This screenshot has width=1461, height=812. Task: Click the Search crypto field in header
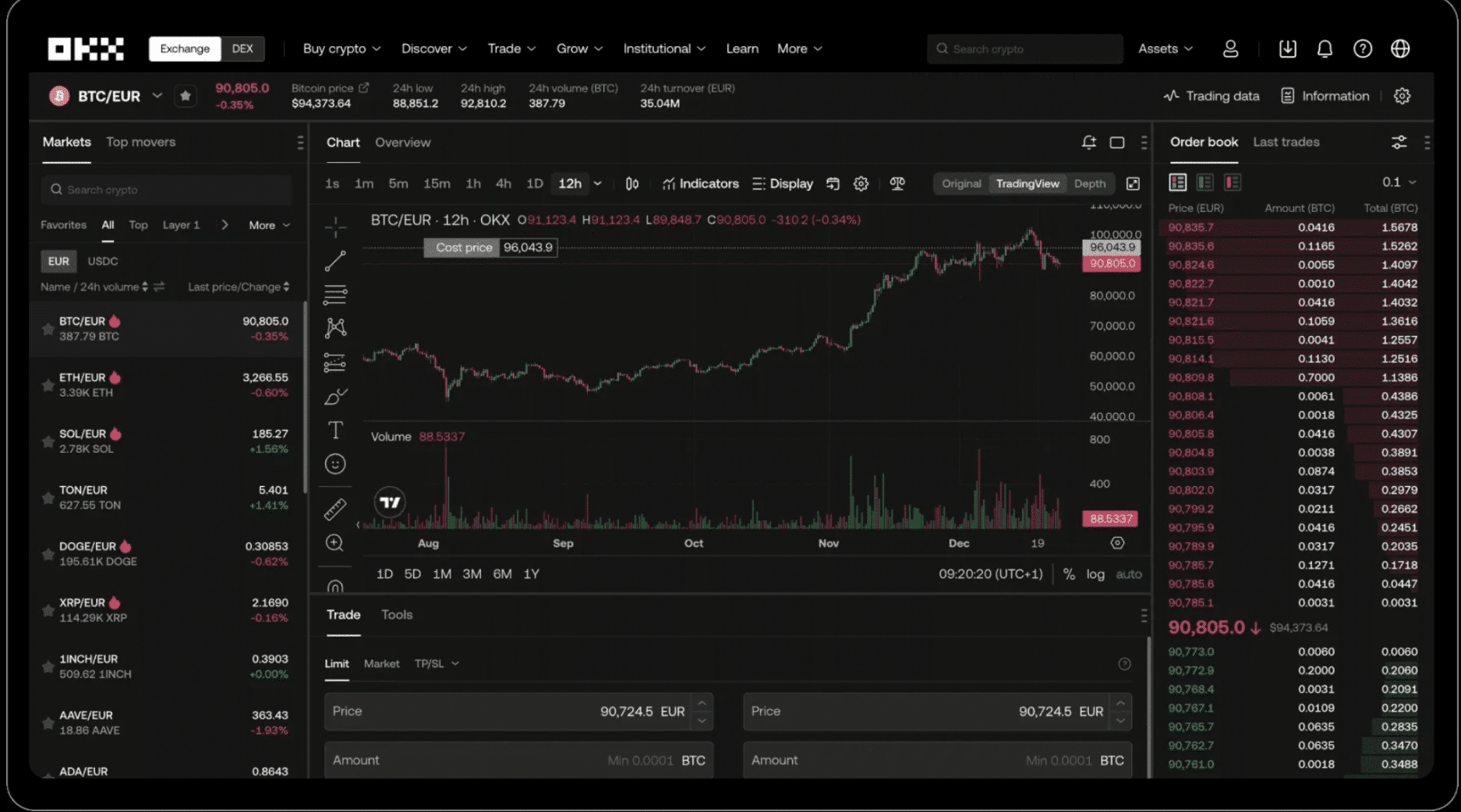coord(1024,49)
